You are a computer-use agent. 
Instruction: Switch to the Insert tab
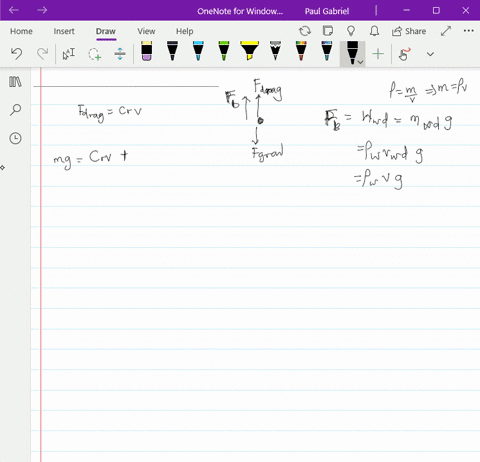tap(64, 31)
